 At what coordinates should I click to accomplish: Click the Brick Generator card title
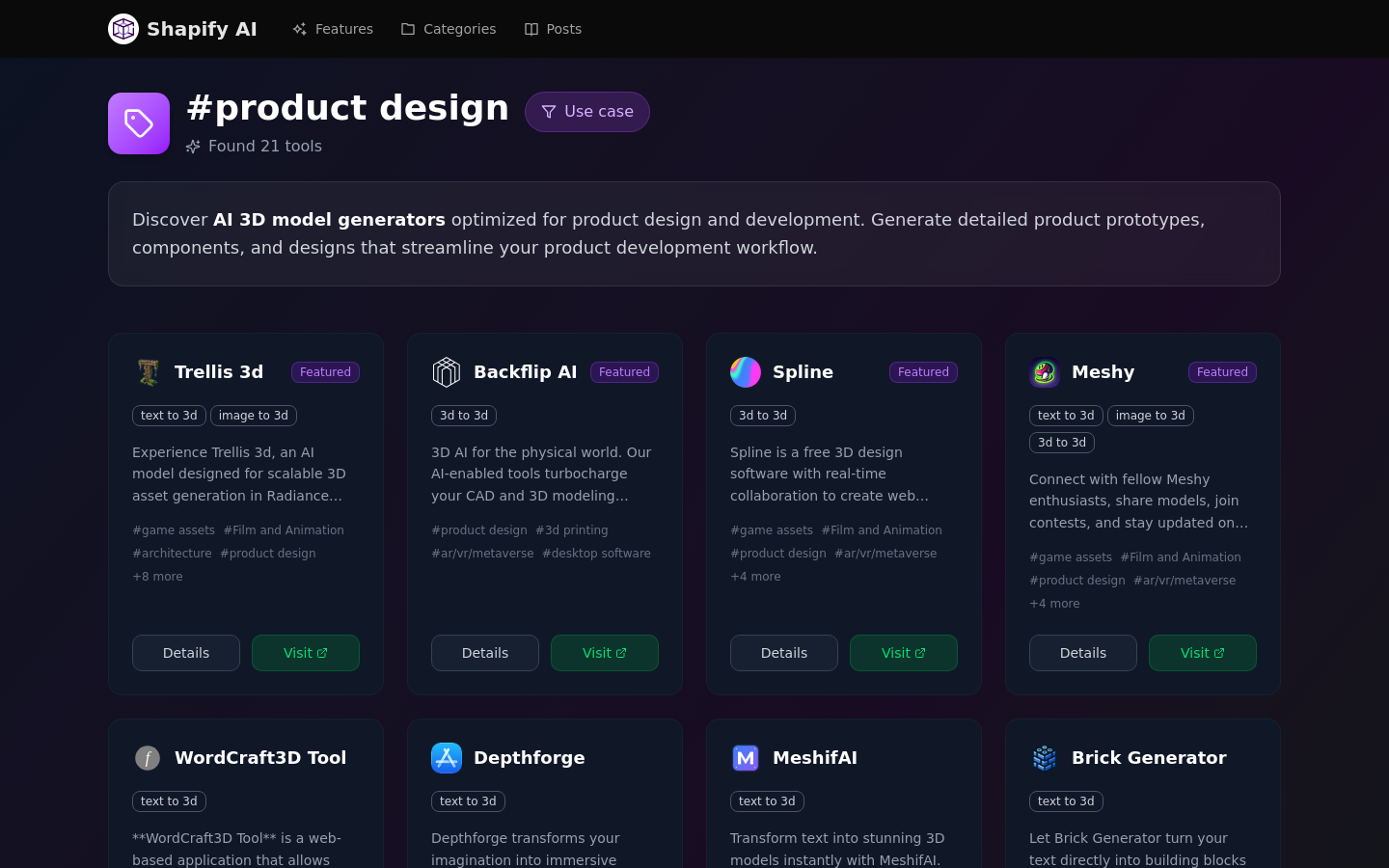[x=1149, y=758]
